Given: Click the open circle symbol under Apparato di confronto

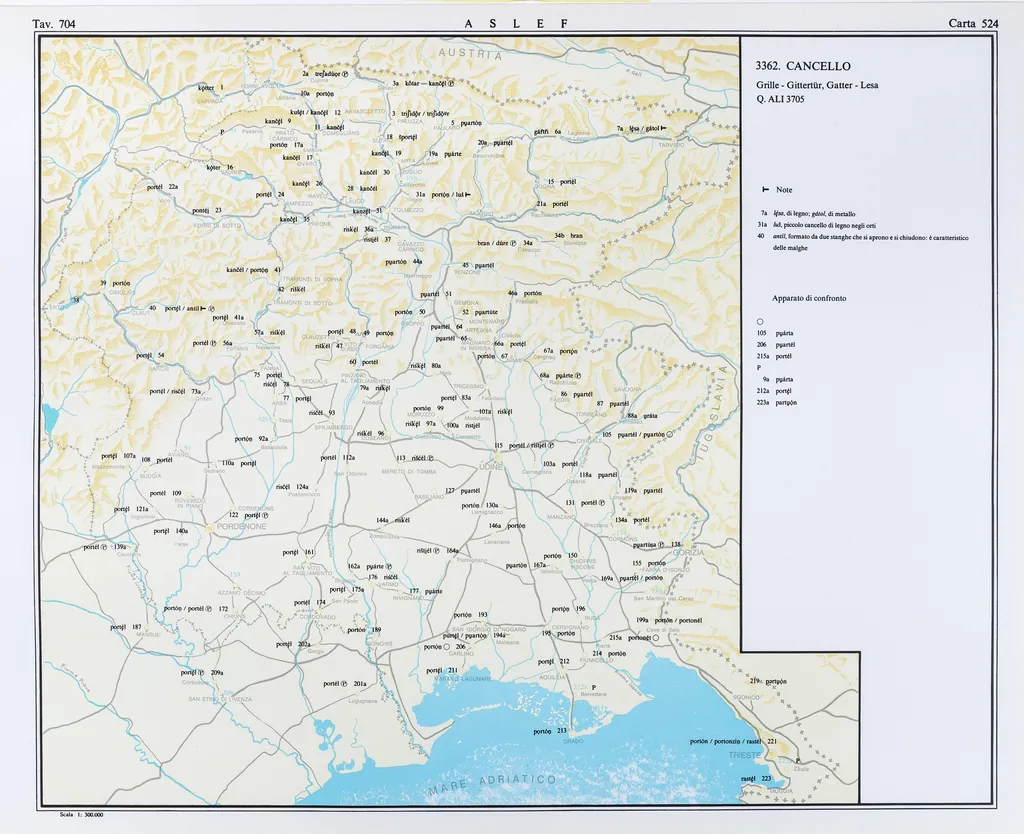Looking at the screenshot, I should pos(761,320).
